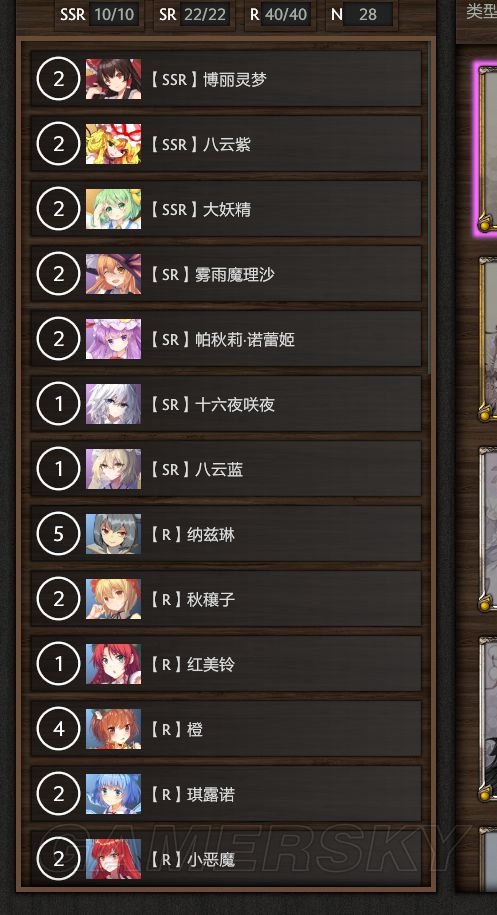Select the 【SR】八云蓝 card entry

[226, 469]
